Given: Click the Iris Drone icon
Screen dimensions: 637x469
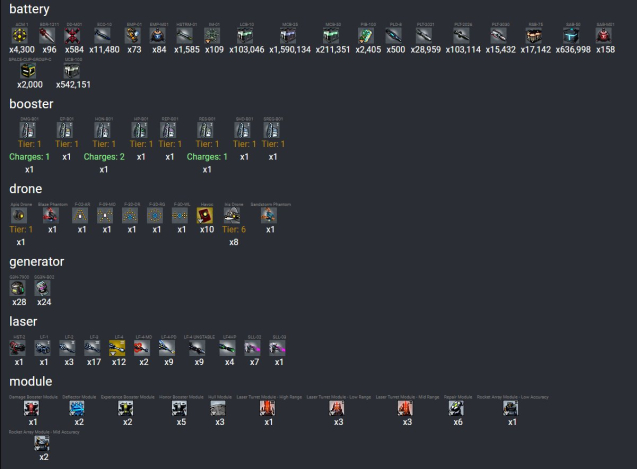Looking at the screenshot, I should click(x=233, y=214).
